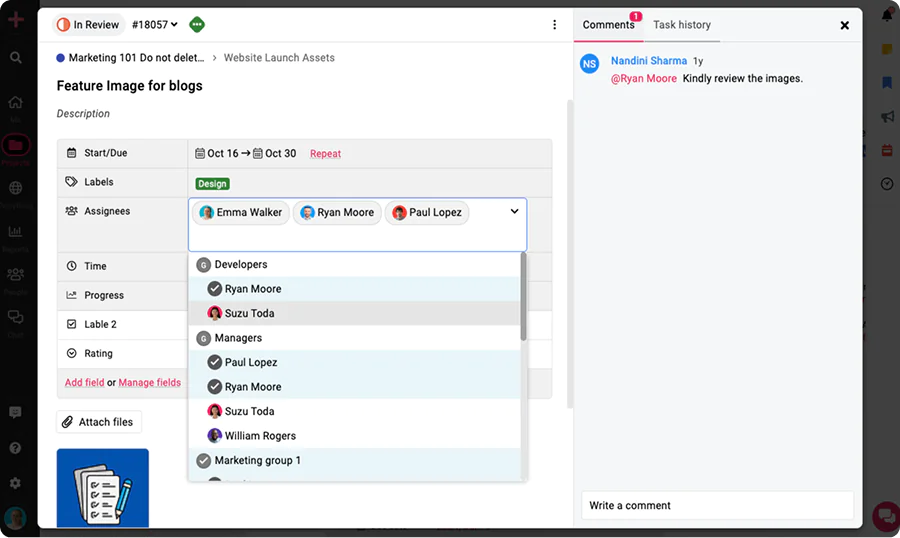Image resolution: width=900 pixels, height=538 pixels.
Task: Open Nandini Sharma's profile link
Action: [649, 61]
